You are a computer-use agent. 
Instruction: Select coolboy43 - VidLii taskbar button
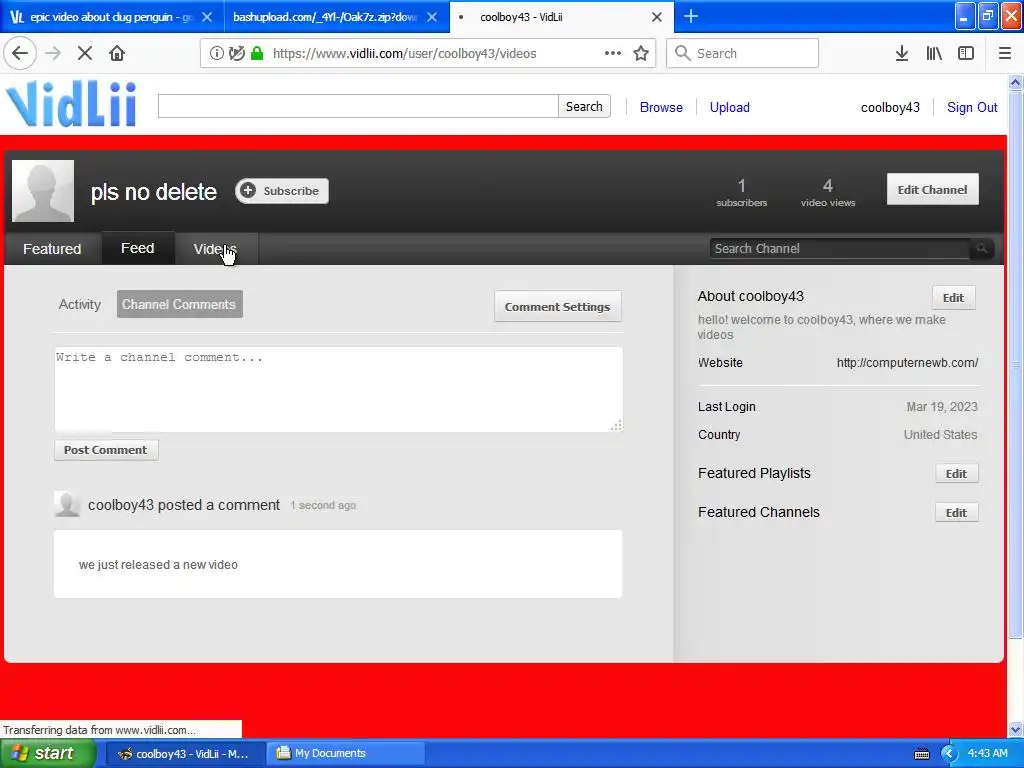pos(185,754)
